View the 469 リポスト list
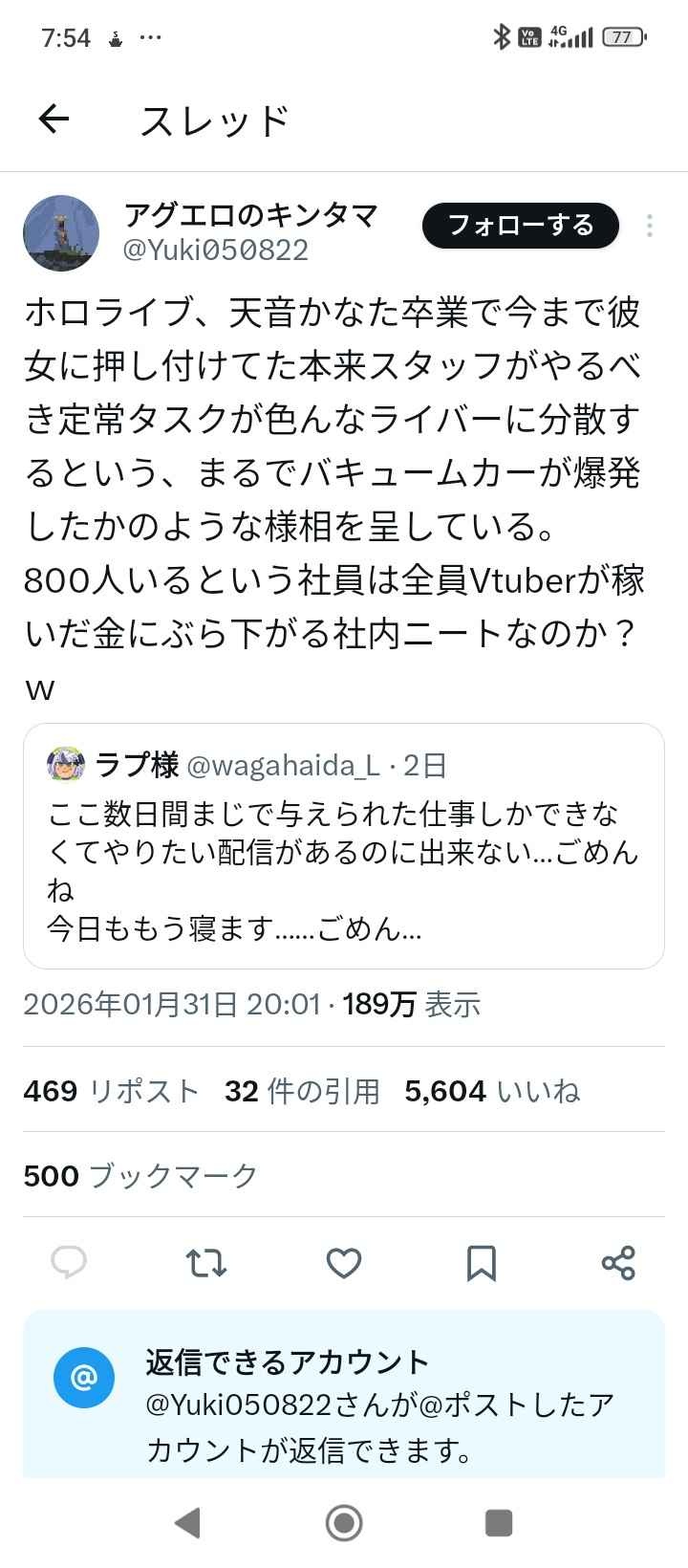 click(x=111, y=1091)
